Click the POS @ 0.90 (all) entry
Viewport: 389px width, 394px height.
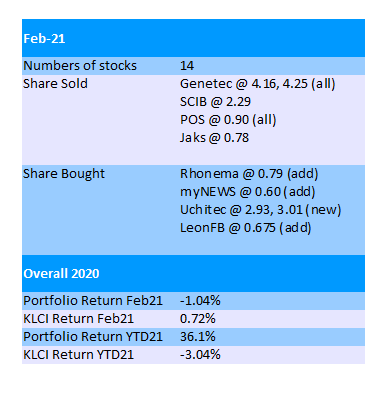coord(228,120)
